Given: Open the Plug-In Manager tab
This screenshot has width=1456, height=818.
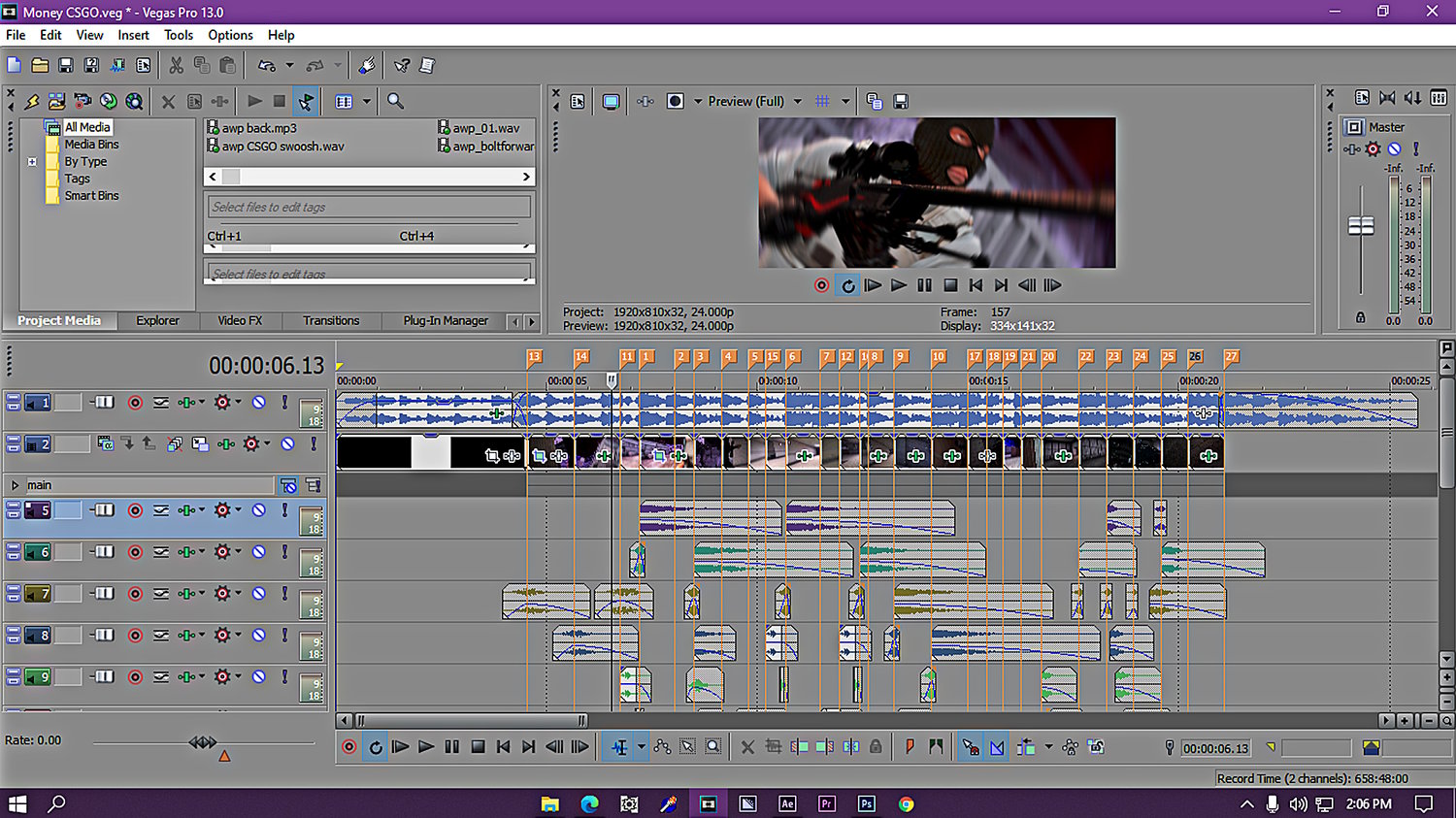Looking at the screenshot, I should (446, 320).
